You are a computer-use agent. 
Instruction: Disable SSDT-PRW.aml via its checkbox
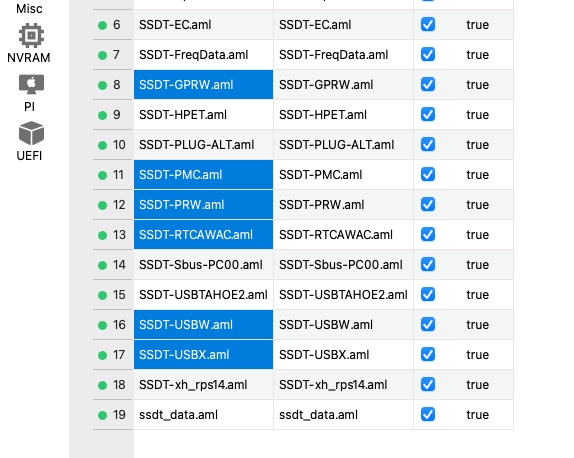pyautogui.click(x=428, y=205)
